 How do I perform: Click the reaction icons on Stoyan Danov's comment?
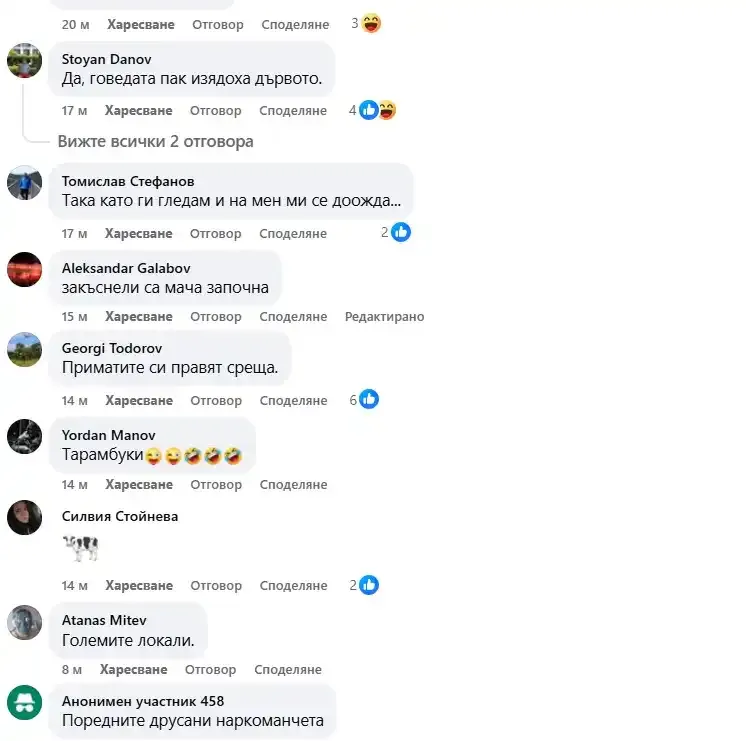pos(378,110)
